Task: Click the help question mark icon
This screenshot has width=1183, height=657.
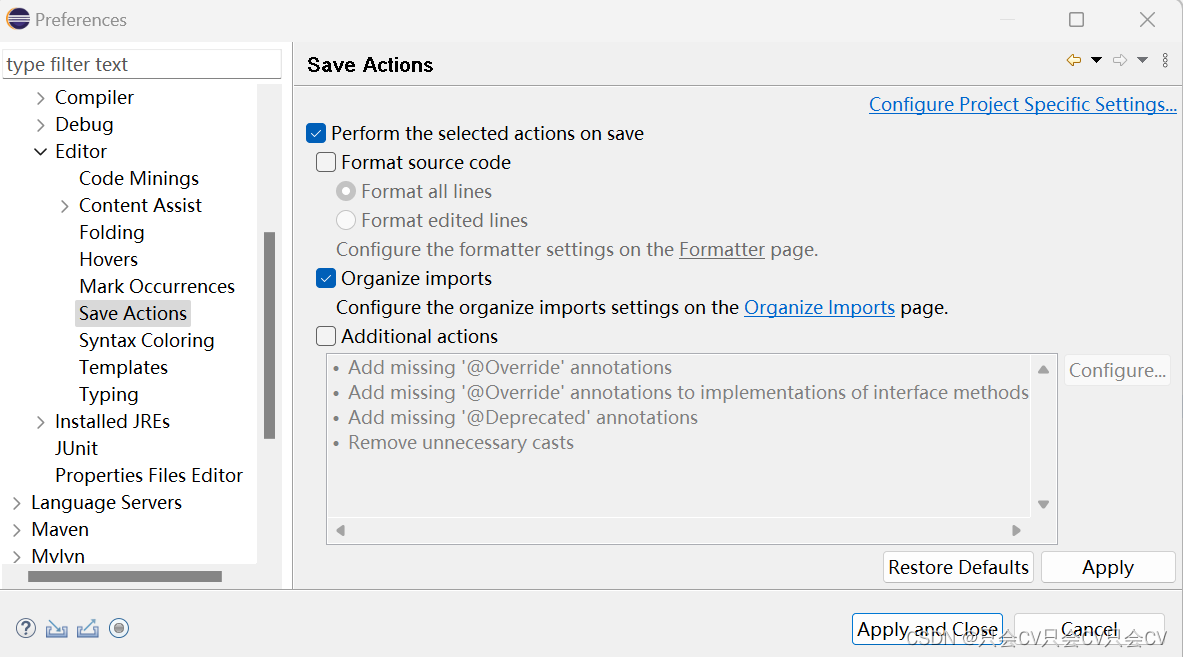Action: [26, 628]
